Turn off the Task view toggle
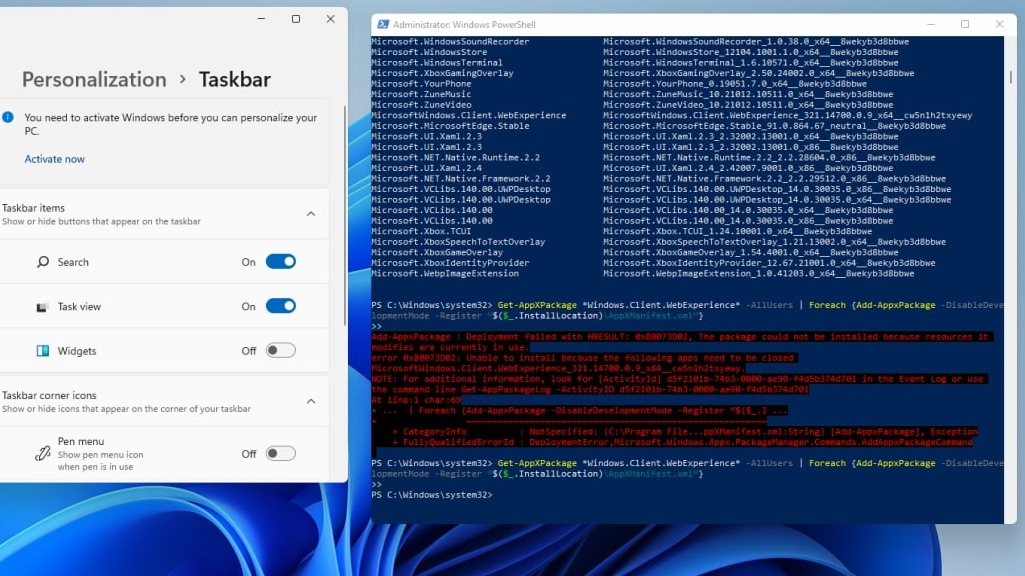This screenshot has height=576, width=1025. point(280,306)
